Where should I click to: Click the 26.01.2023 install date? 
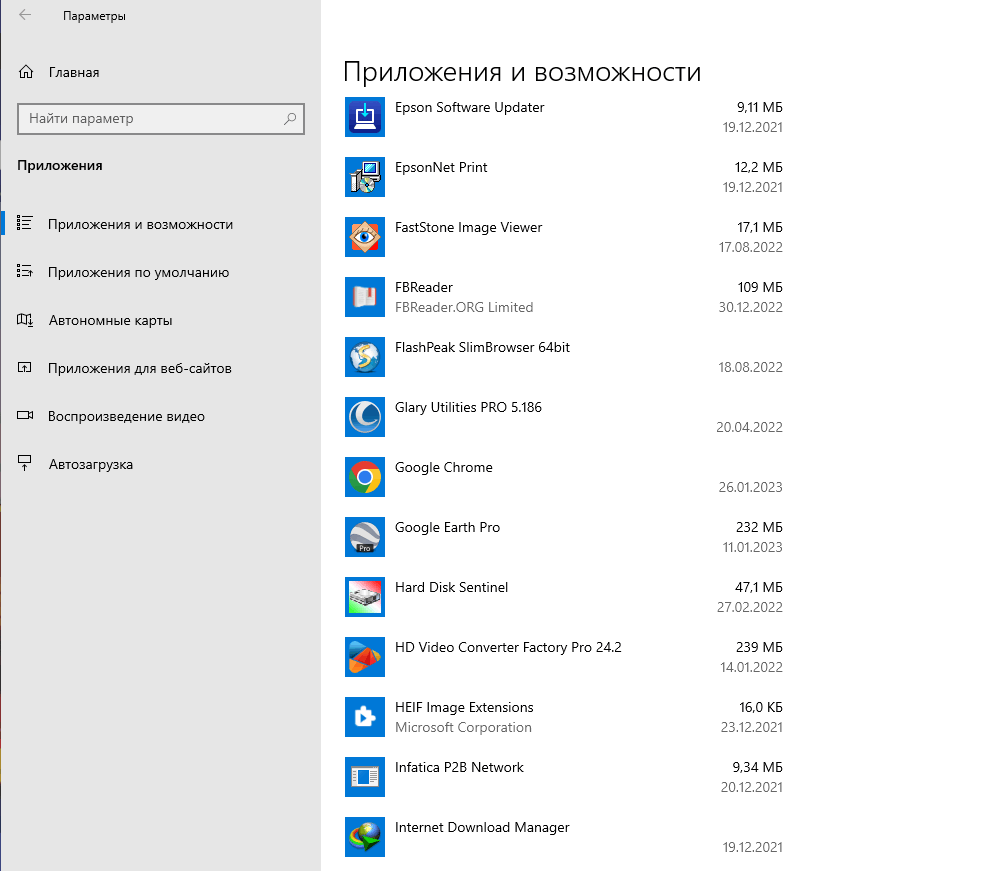750,487
